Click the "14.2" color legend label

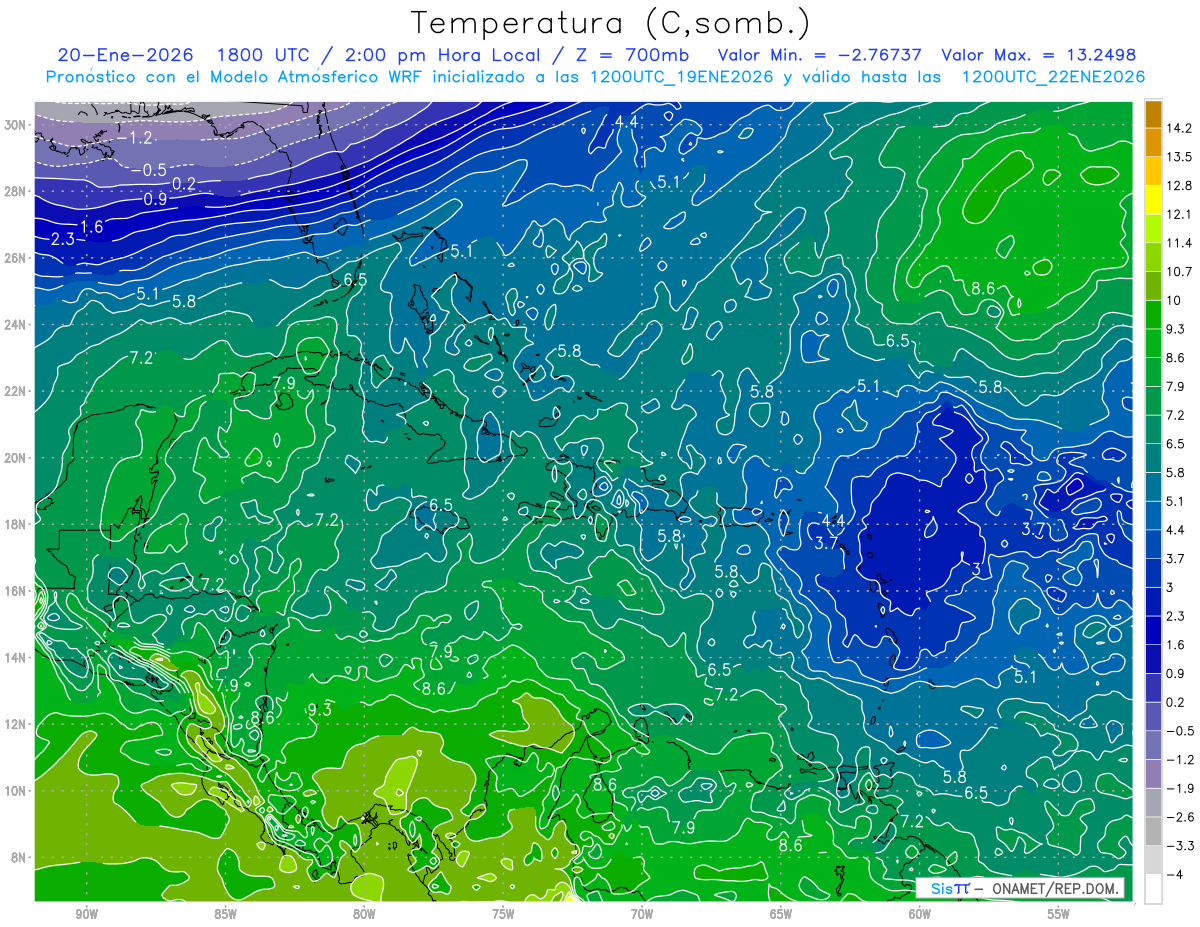click(1180, 128)
